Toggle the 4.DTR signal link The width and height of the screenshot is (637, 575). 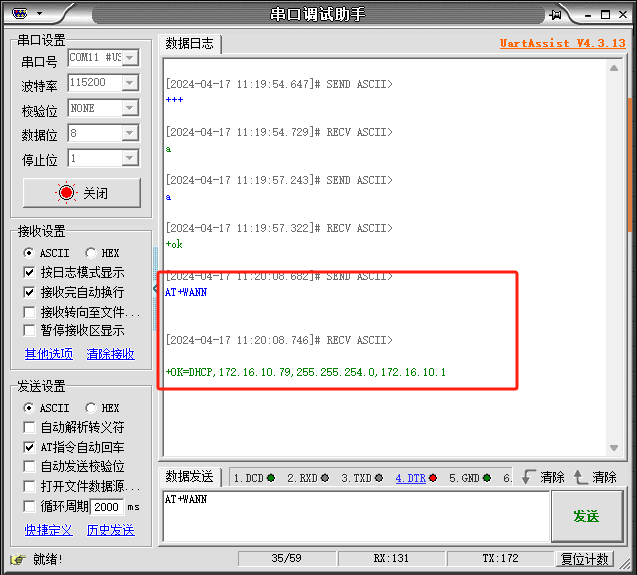tap(411, 478)
